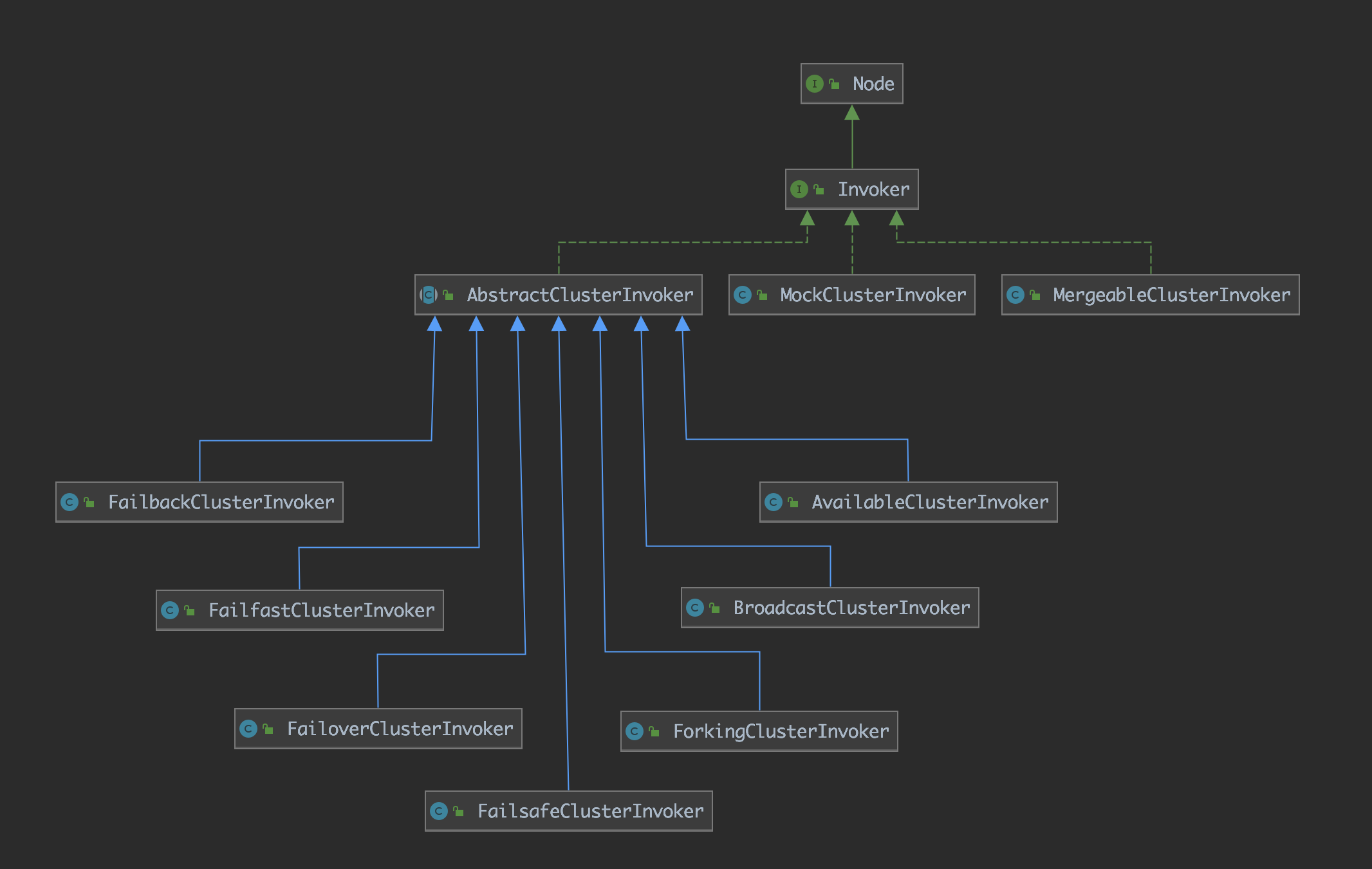Screen dimensions: 1372x869
Task: Click abstract class icon of AbstractClusterInvoker
Action: 429,295
